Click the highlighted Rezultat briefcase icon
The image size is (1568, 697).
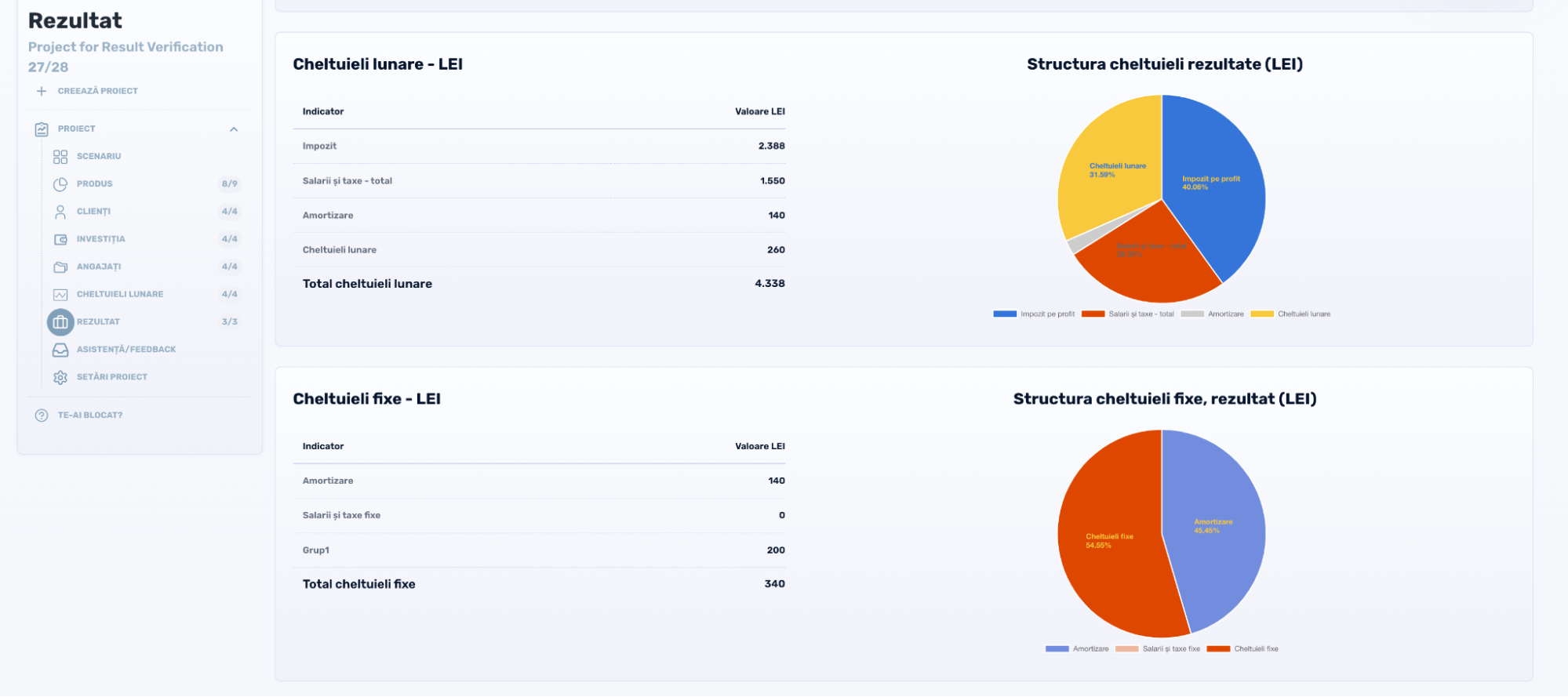[60, 322]
